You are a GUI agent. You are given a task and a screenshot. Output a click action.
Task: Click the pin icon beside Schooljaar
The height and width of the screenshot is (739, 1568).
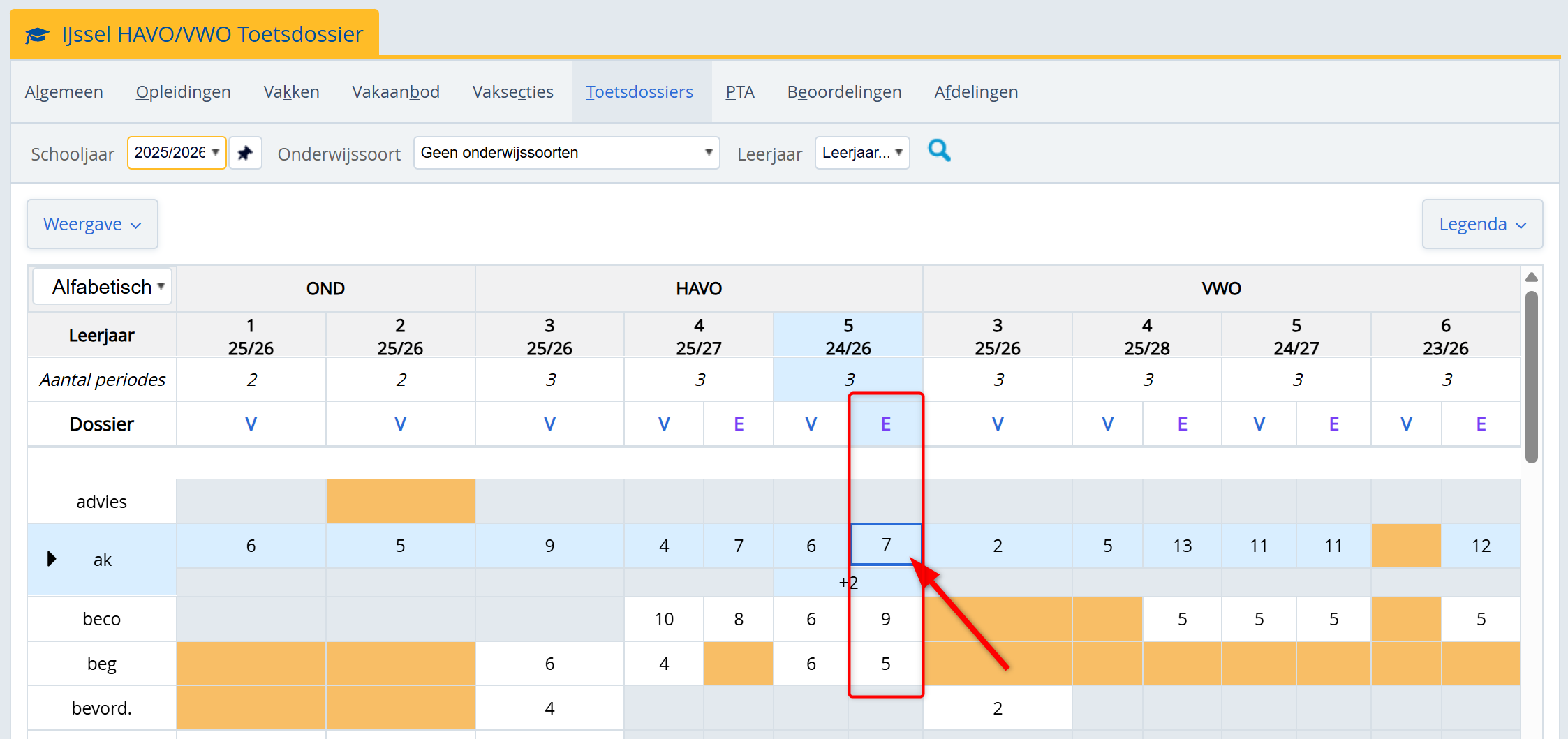pos(245,153)
